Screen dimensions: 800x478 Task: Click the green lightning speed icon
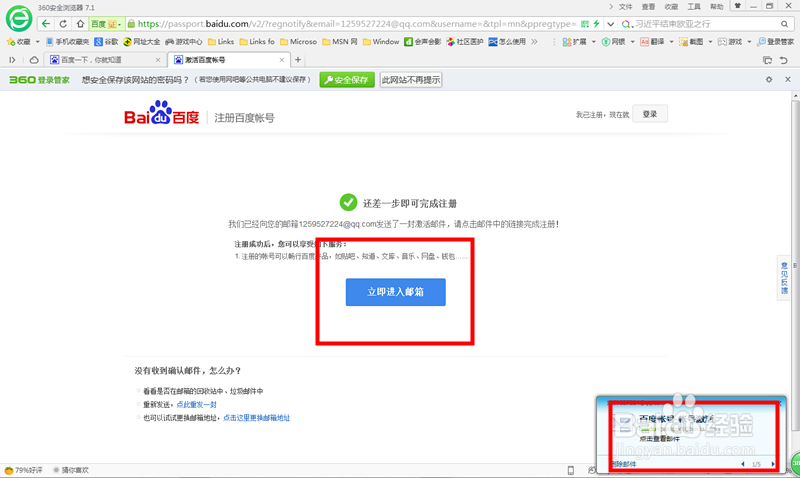tap(596, 24)
